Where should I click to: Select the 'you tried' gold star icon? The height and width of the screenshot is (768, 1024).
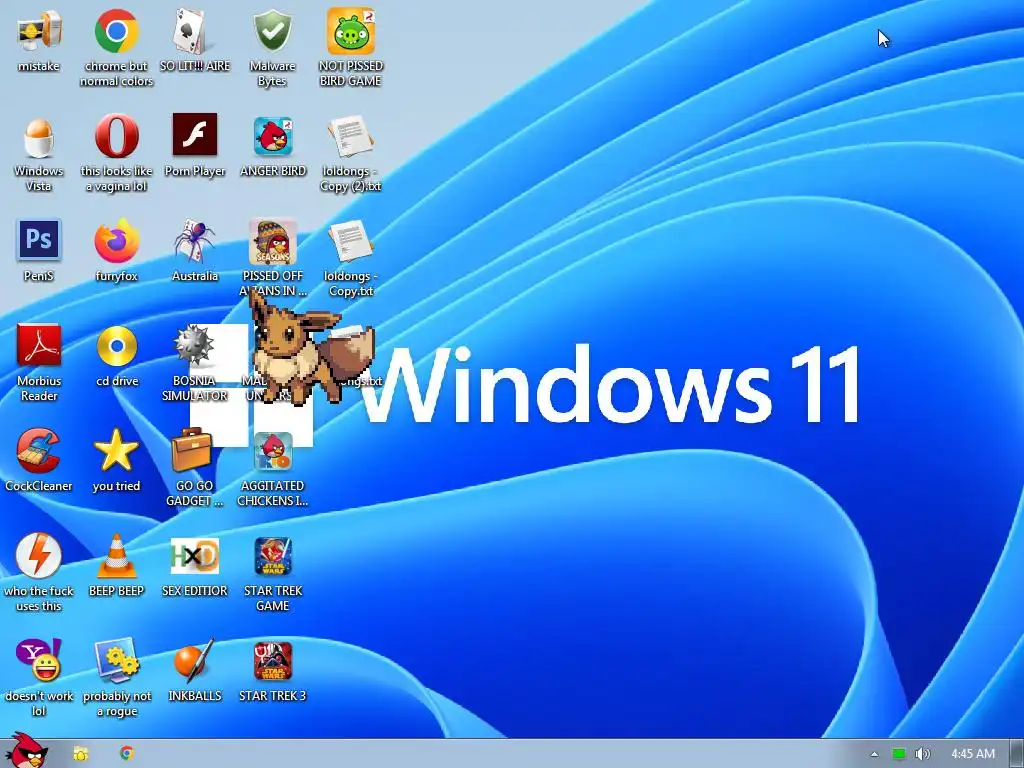116,451
